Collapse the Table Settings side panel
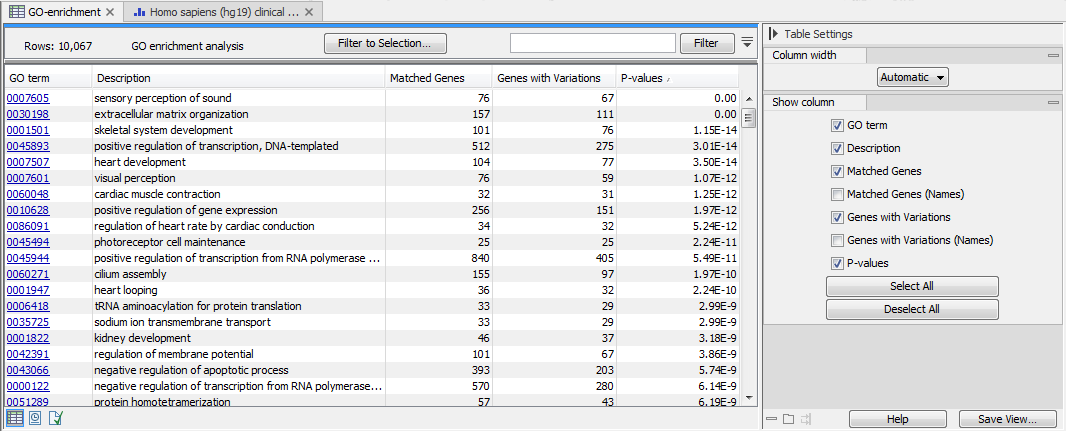1066x431 pixels. click(773, 34)
